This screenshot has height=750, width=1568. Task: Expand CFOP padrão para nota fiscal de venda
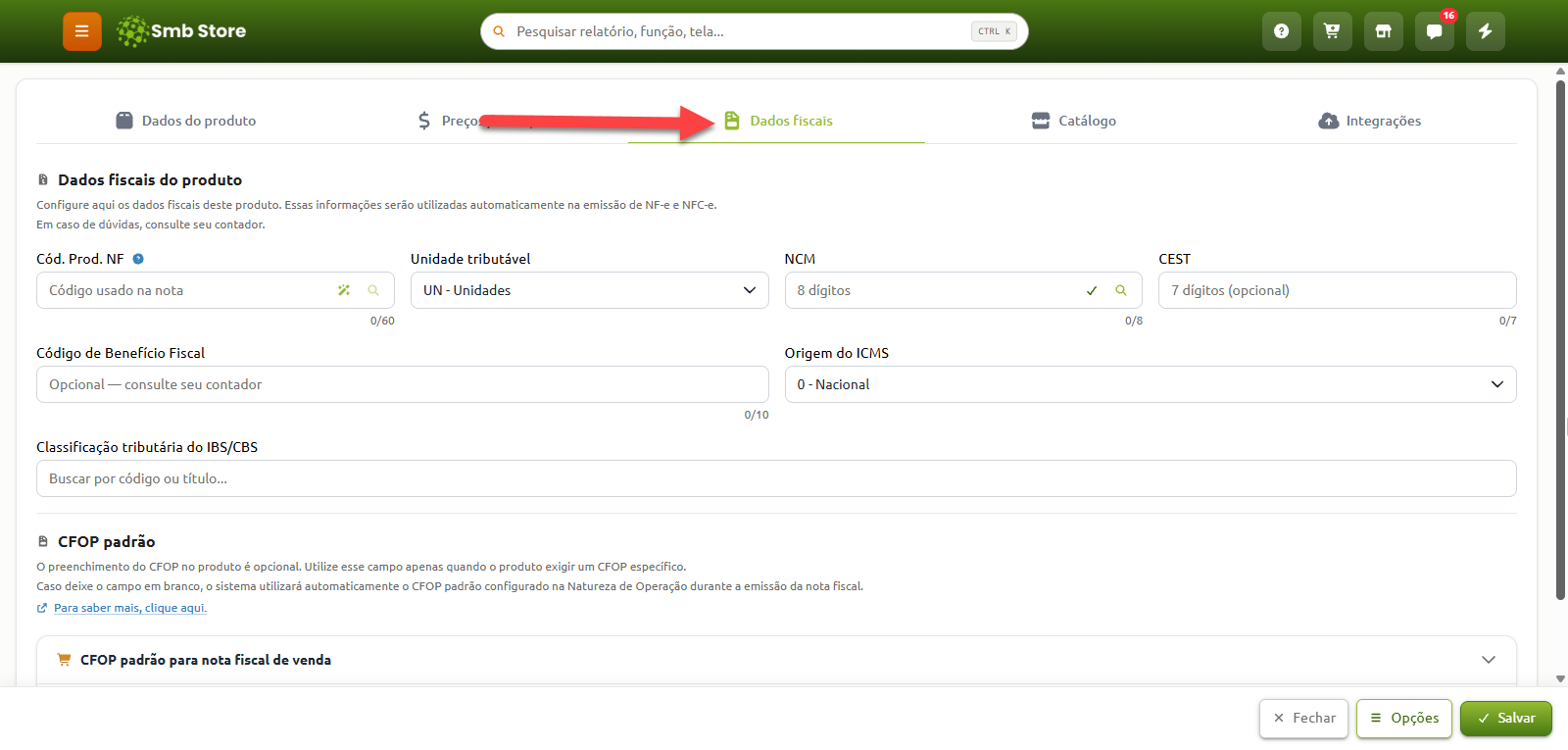coord(776,660)
